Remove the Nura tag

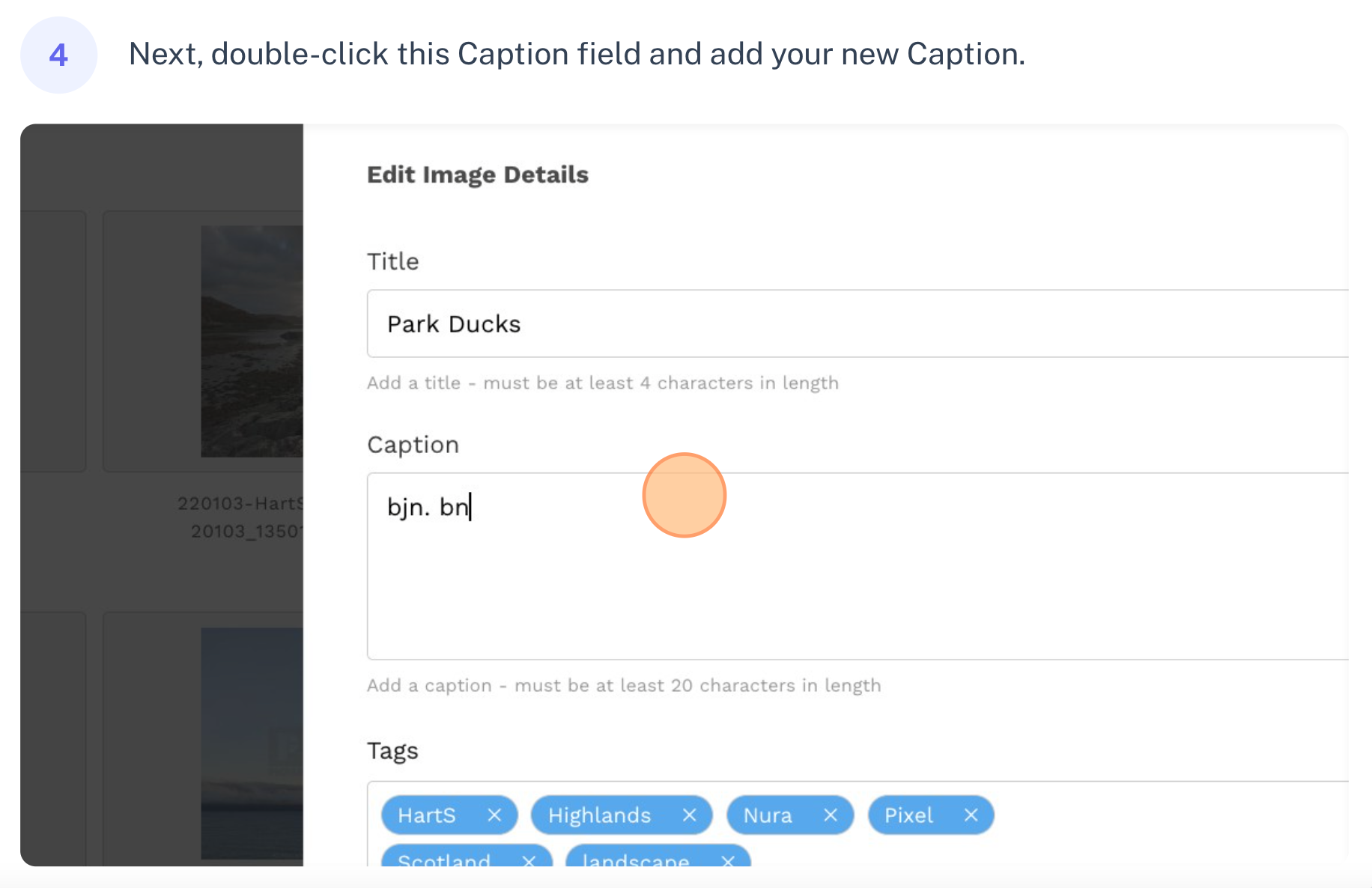coord(830,815)
